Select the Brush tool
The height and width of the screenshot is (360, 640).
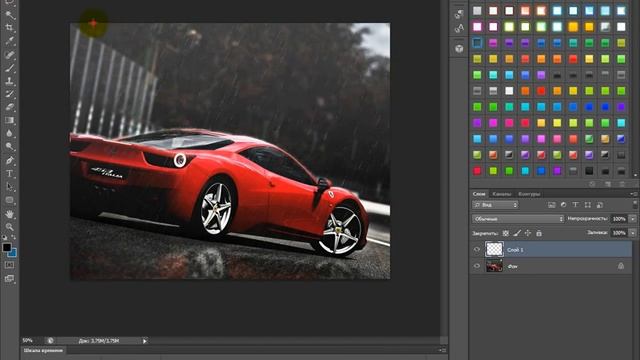[x=10, y=68]
